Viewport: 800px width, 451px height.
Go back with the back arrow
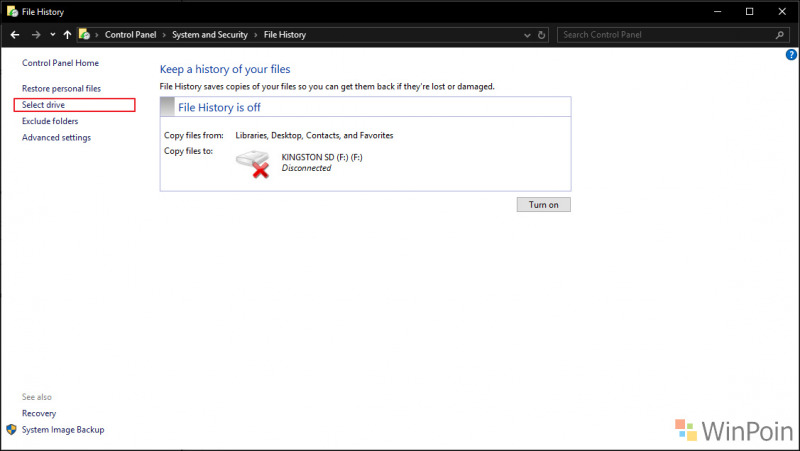click(15, 35)
